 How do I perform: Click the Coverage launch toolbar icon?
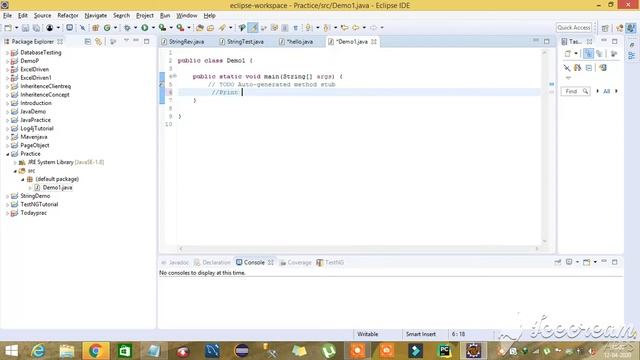point(162,28)
